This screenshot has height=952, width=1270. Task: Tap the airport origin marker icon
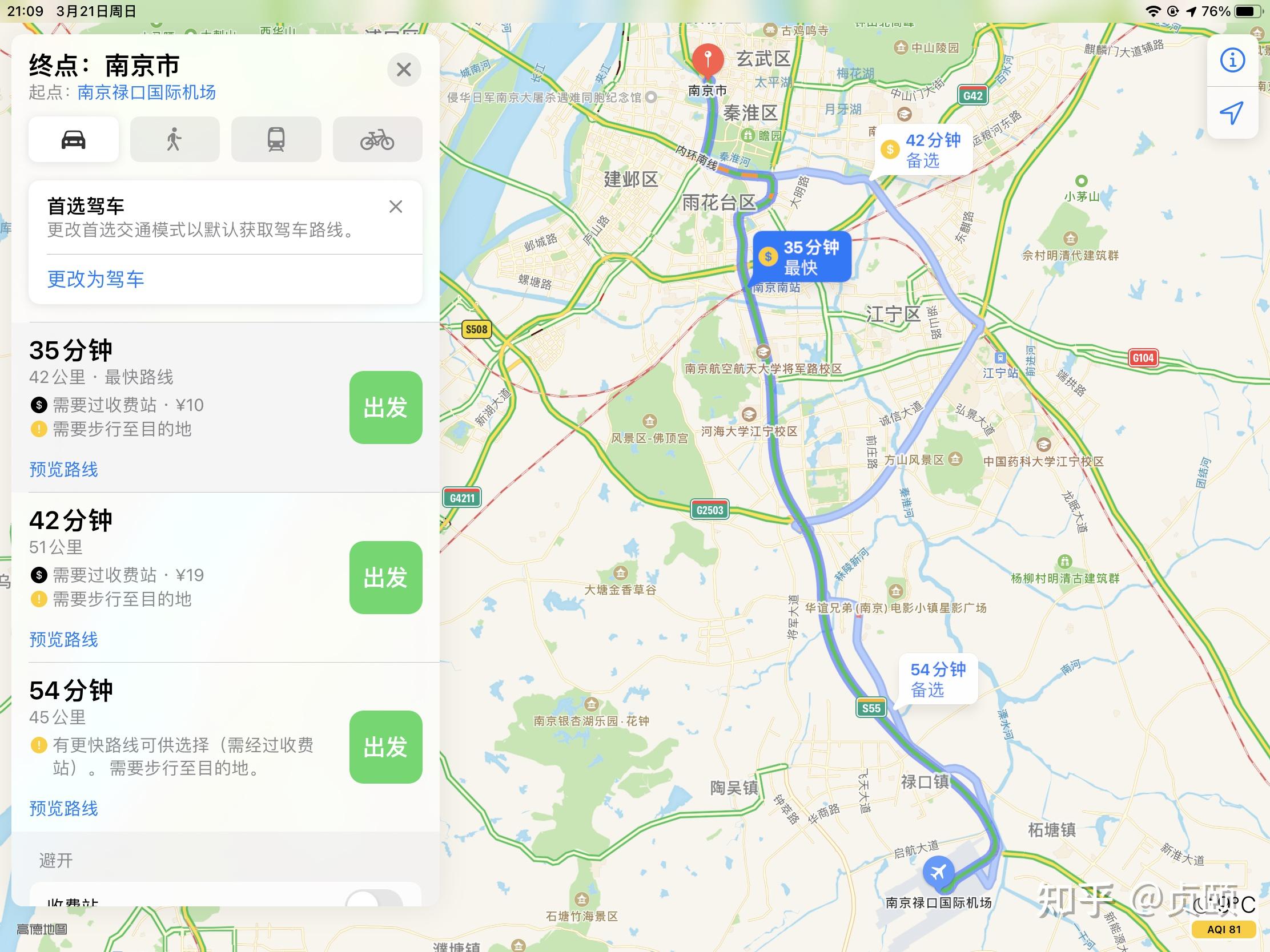(938, 872)
